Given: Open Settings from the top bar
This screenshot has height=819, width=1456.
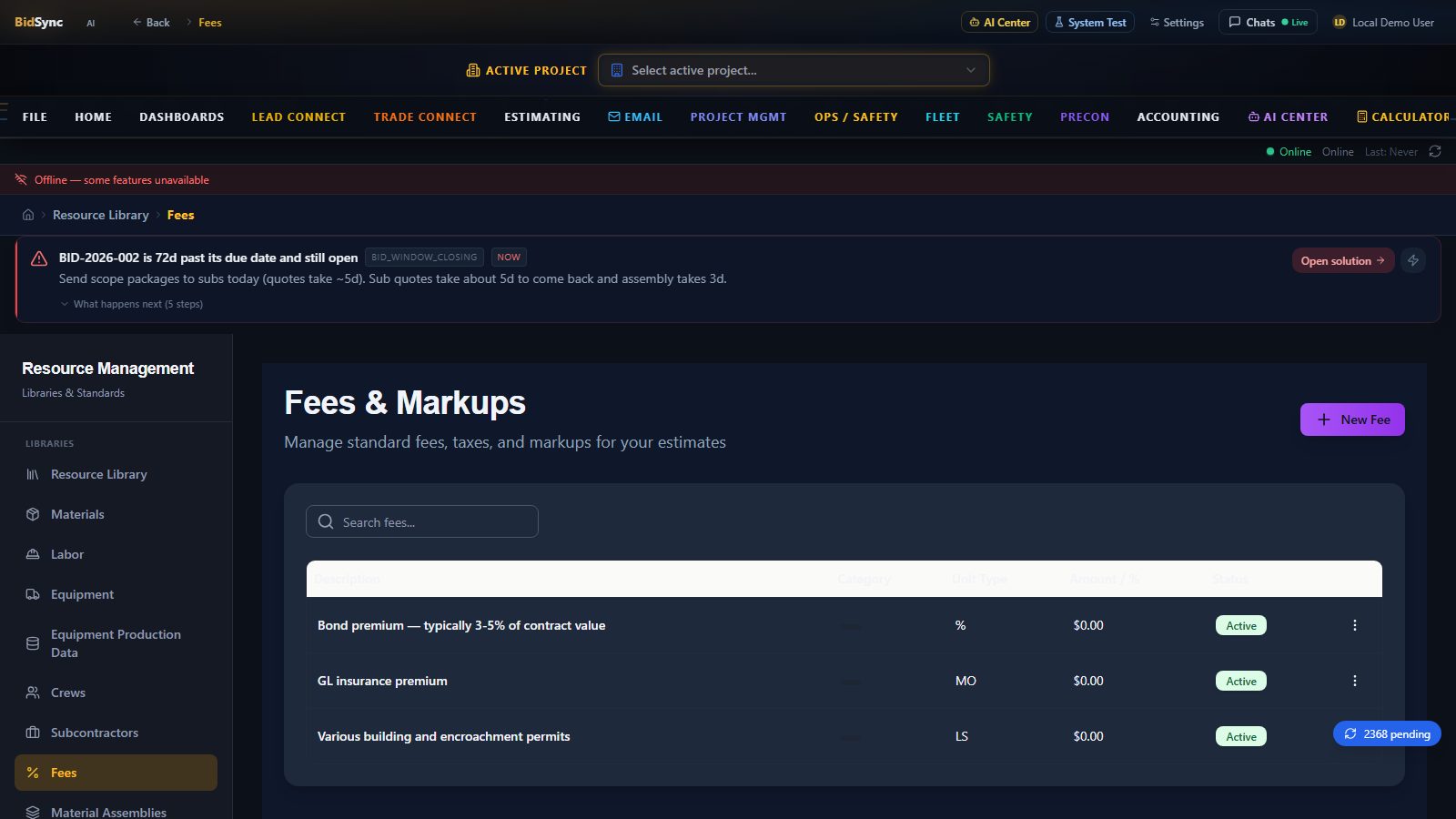Looking at the screenshot, I should pos(1177,22).
